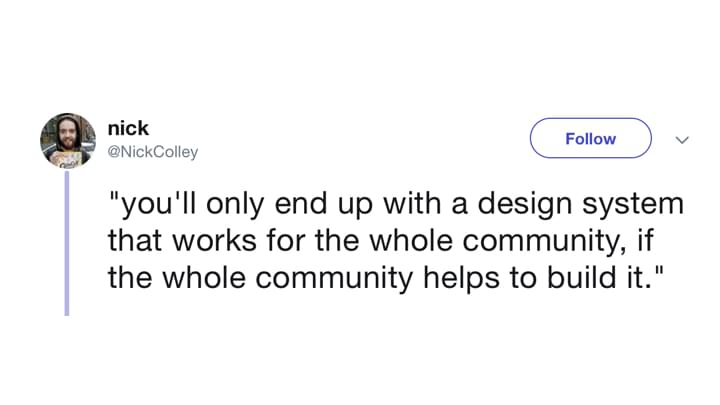Click the word "works" in the tweet
The image size is (720, 405).
(214, 241)
